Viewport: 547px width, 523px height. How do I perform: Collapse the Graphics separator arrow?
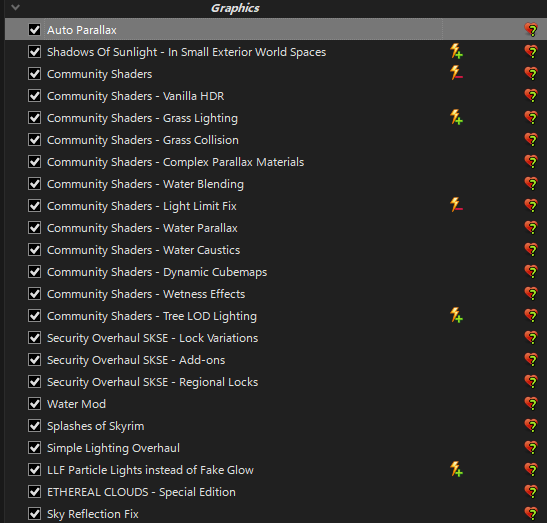tap(15, 7)
